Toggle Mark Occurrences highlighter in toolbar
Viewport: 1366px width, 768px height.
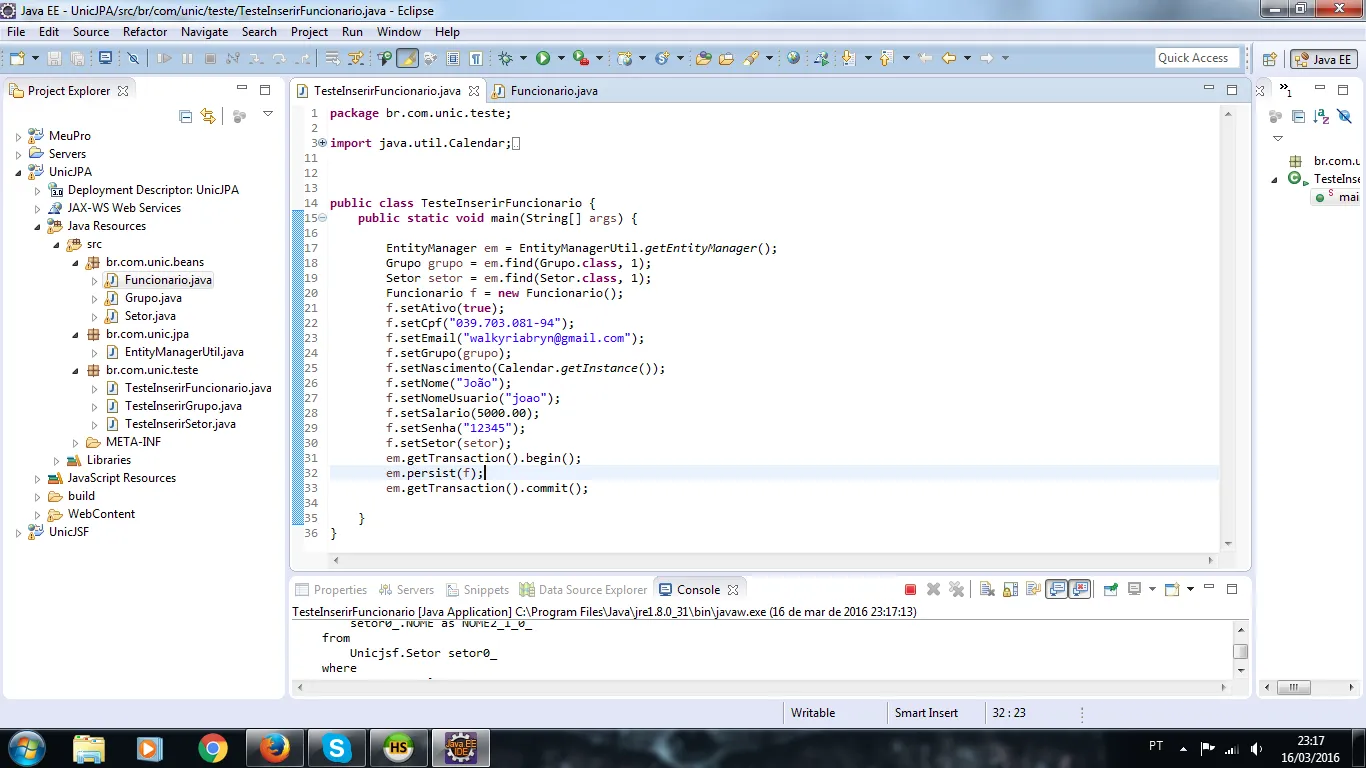coord(407,58)
